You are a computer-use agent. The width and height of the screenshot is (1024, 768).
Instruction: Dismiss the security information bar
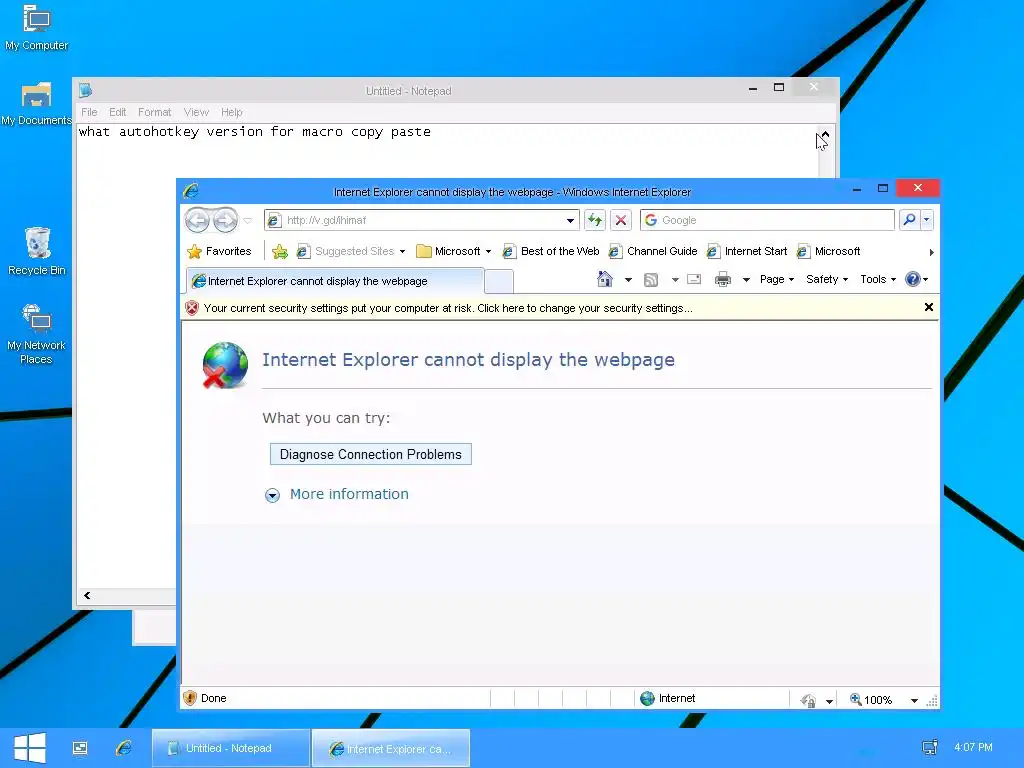pyautogui.click(x=929, y=307)
